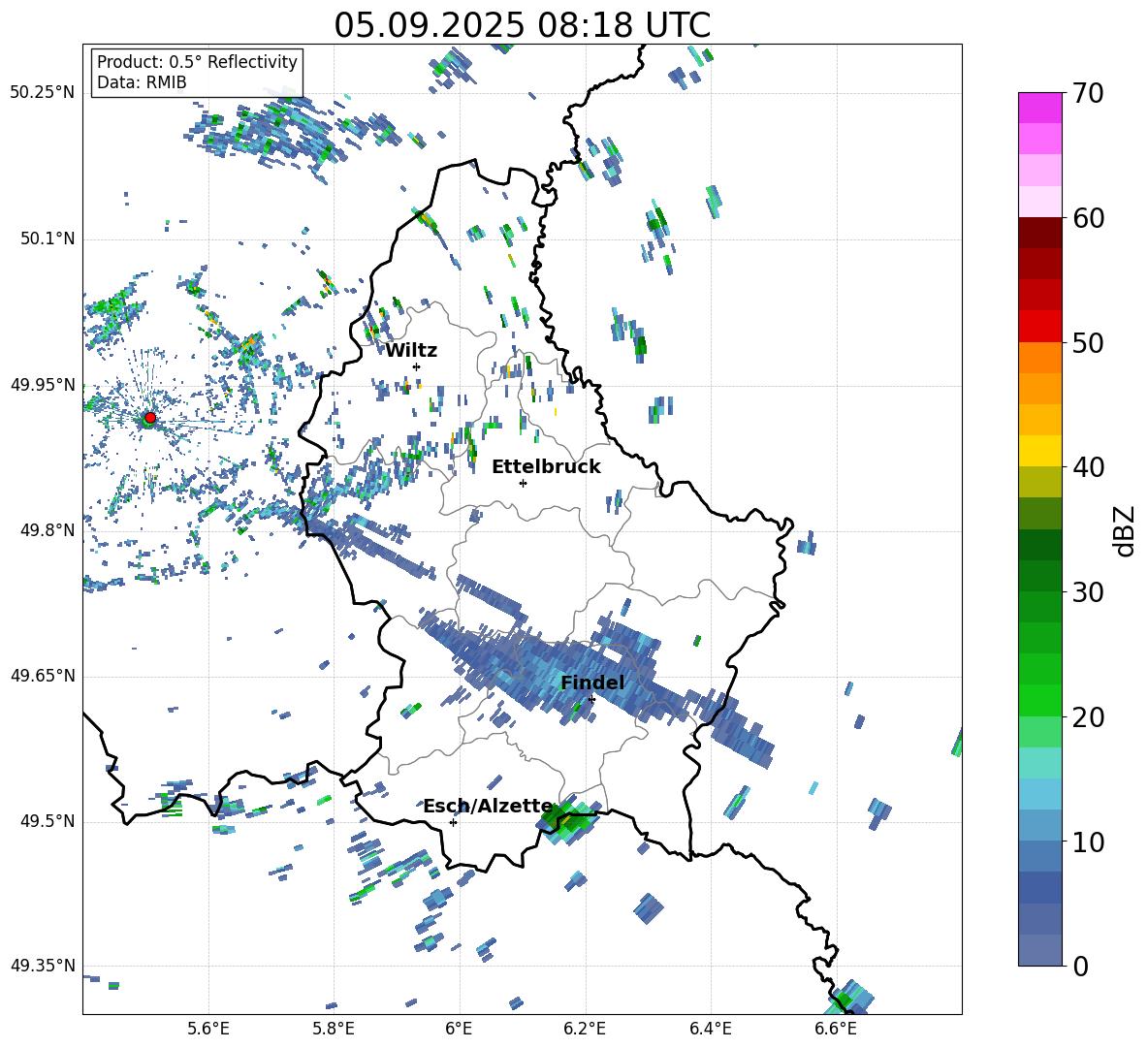Click the 50 value on colorbar
1148x1048 pixels.
pyautogui.click(x=1088, y=342)
